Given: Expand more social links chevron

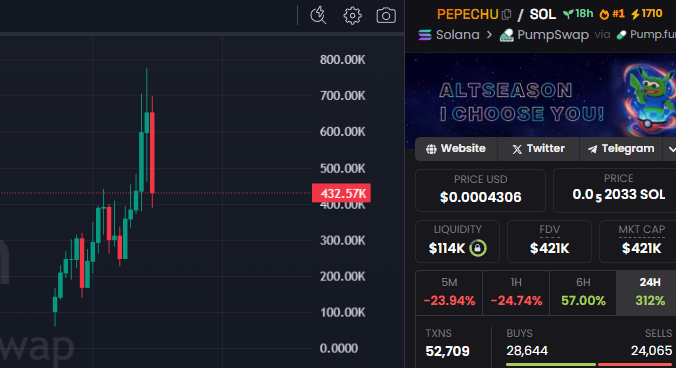Looking at the screenshot, I should pyautogui.click(x=670, y=149).
